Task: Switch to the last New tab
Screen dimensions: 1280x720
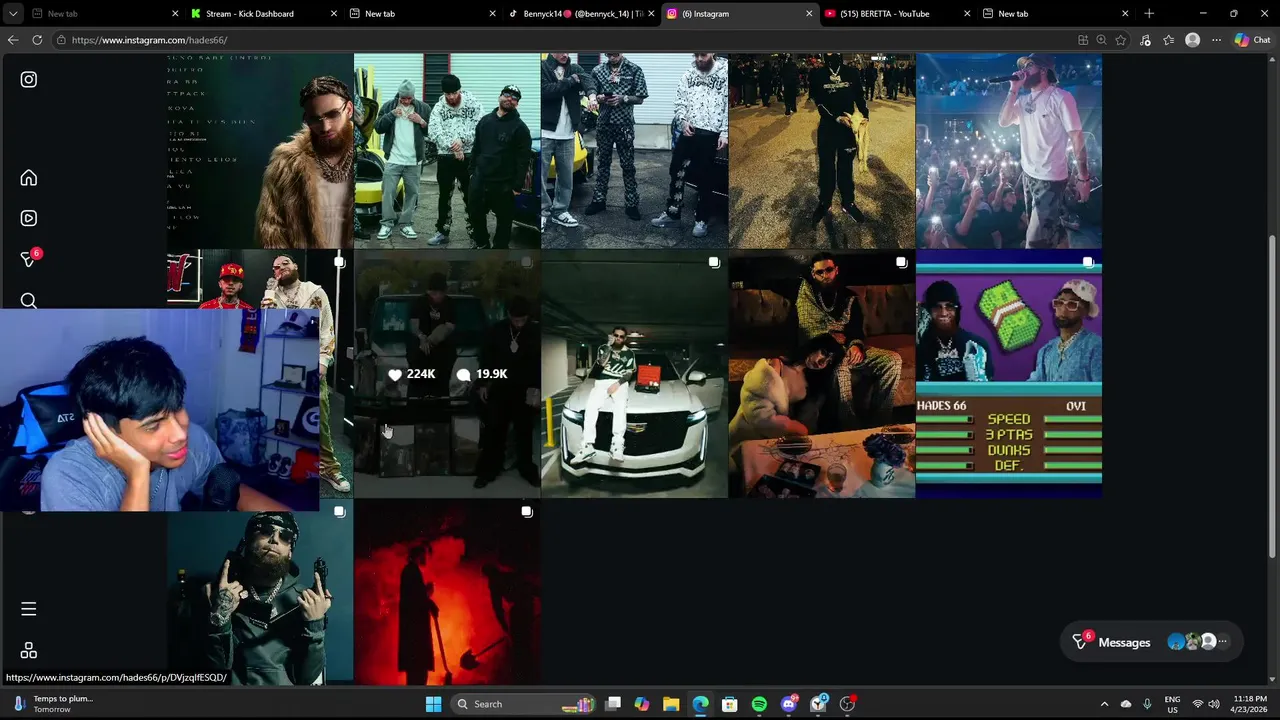Action: [x=1055, y=14]
